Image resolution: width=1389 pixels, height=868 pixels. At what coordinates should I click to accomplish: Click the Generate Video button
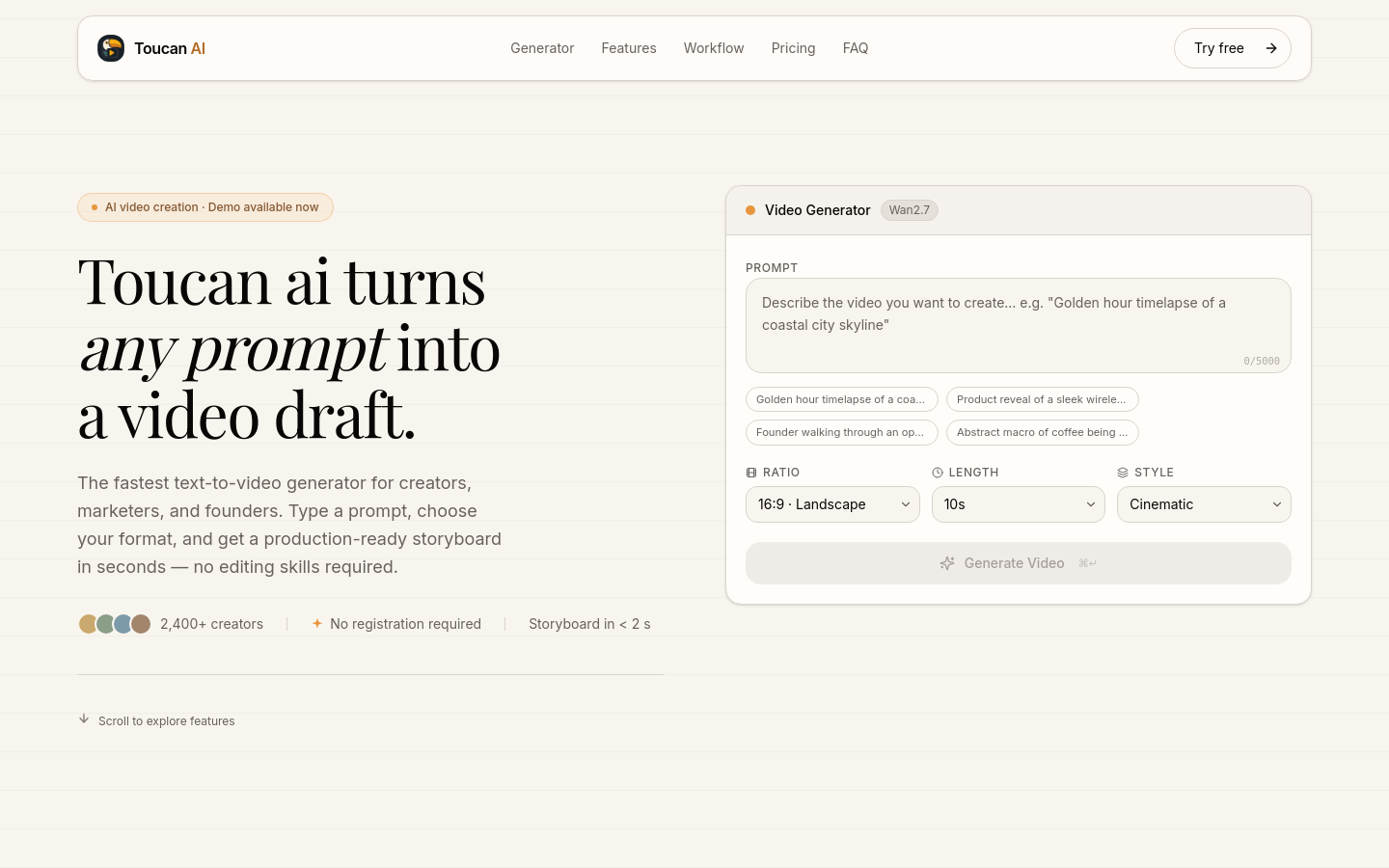coord(1019,563)
